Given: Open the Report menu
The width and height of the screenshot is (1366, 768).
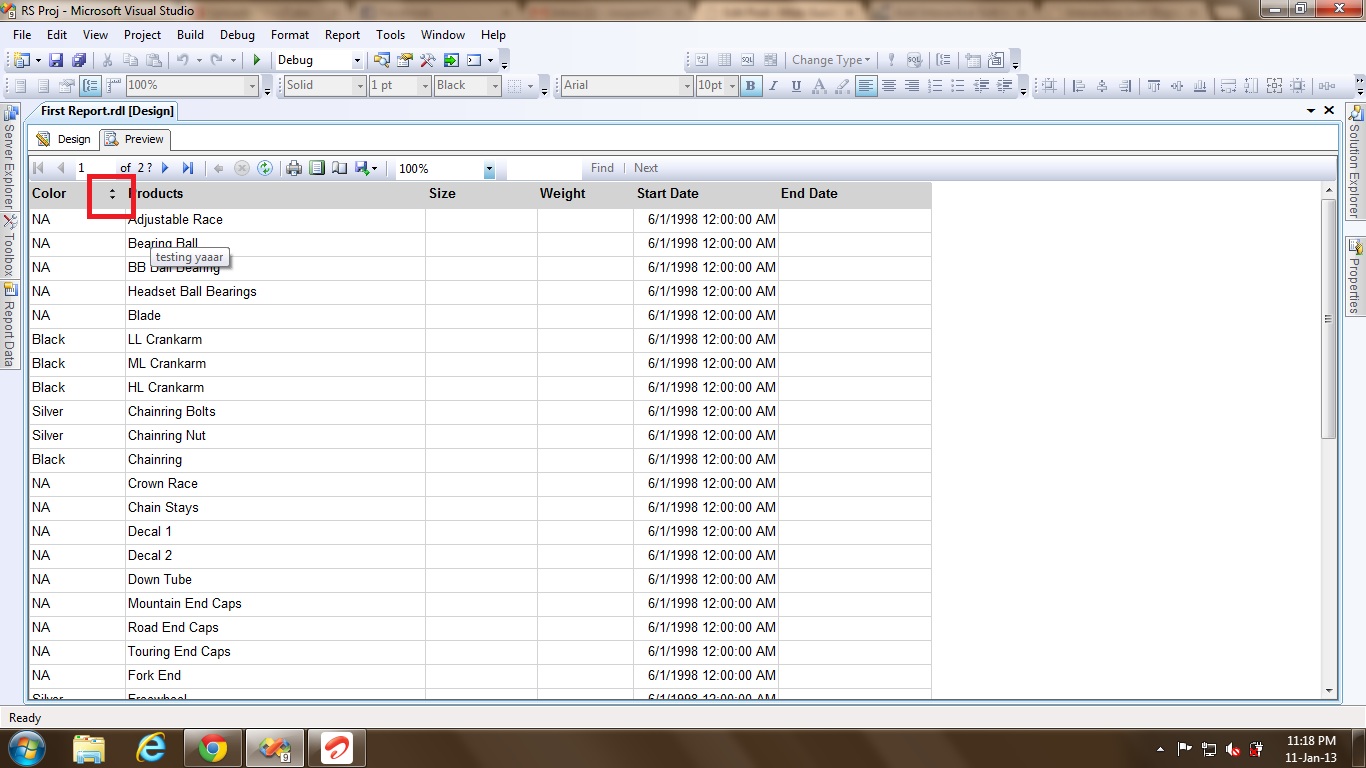Looking at the screenshot, I should click(342, 35).
